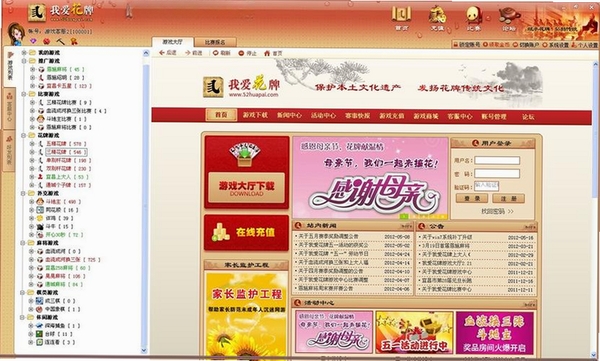Click the hammer icon under account name

pyautogui.click(x=60, y=41)
